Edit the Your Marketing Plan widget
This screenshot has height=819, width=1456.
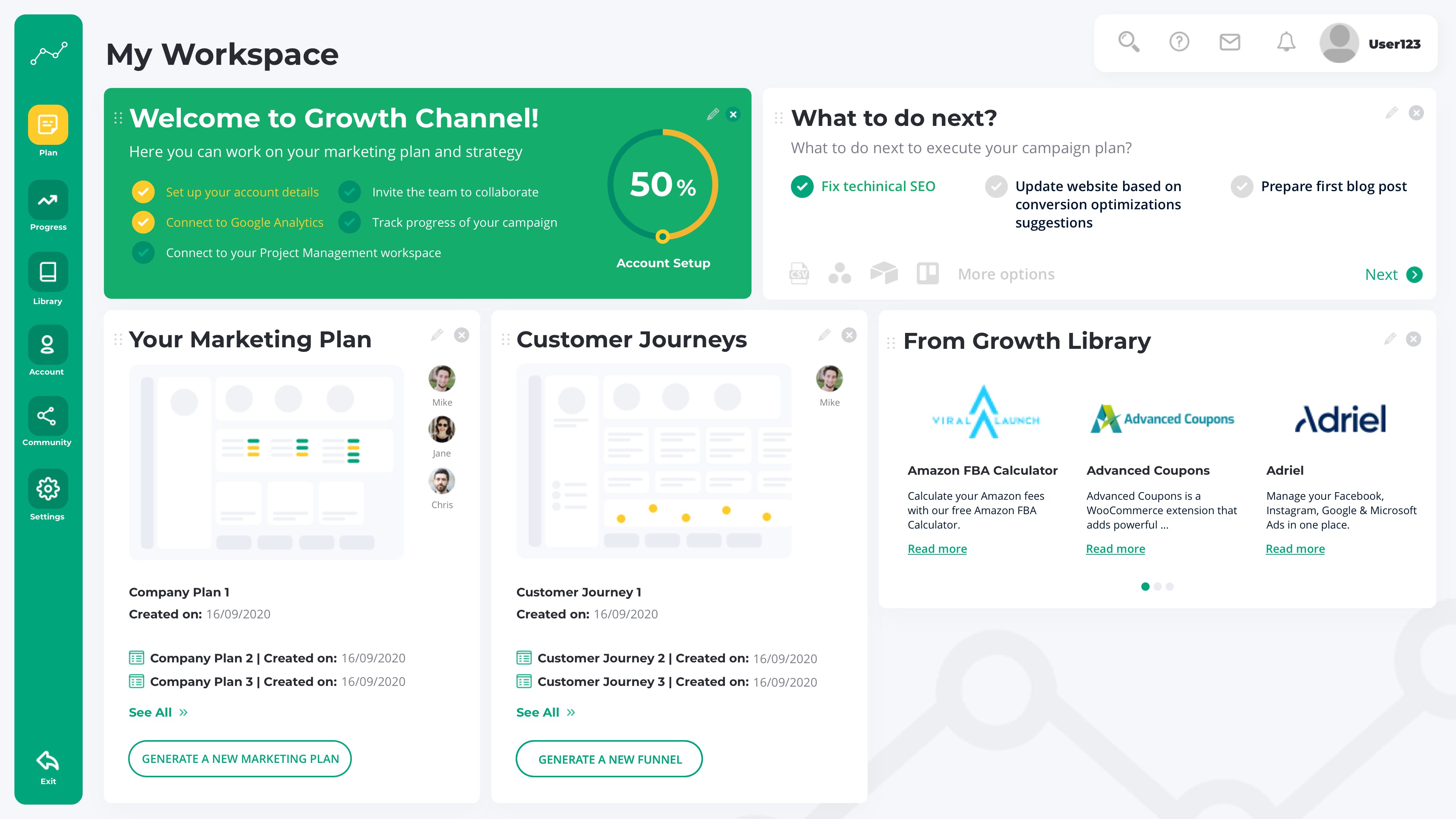tap(437, 335)
